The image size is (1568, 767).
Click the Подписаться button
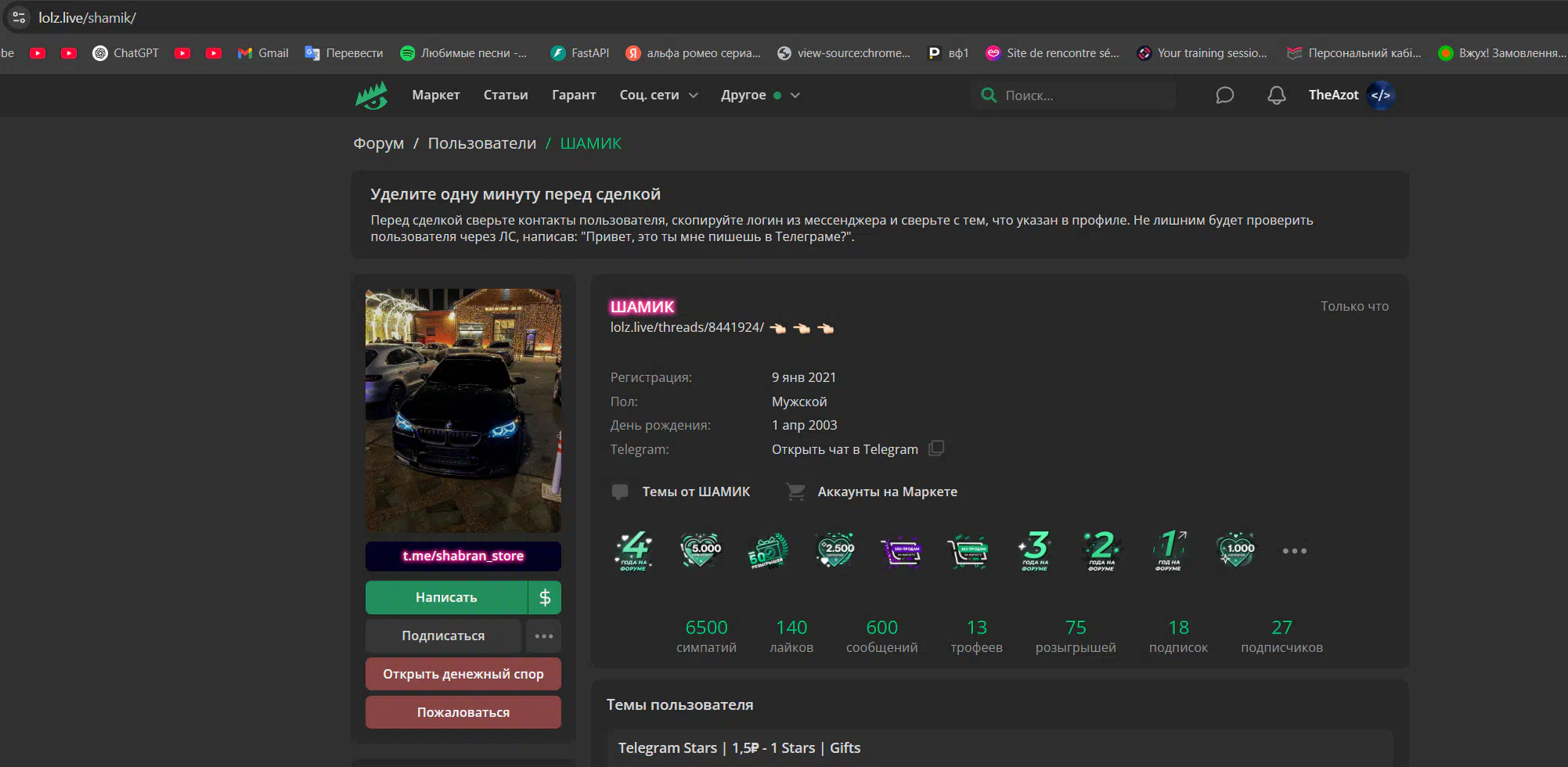click(x=443, y=636)
